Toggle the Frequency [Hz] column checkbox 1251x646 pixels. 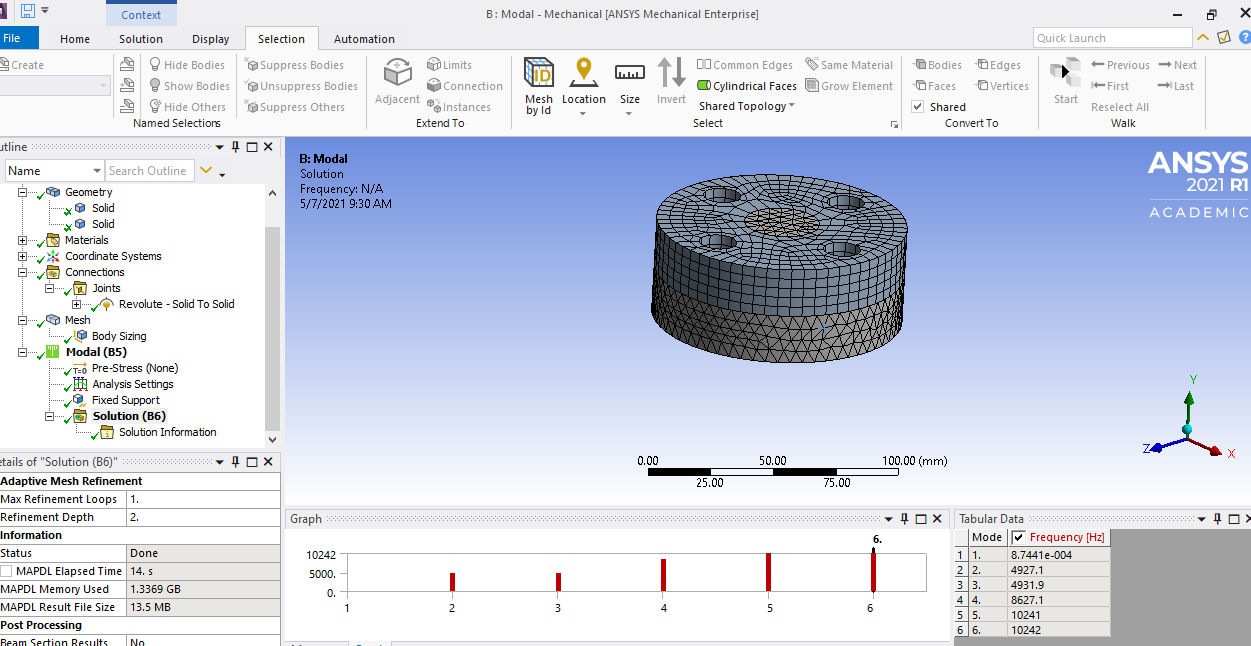tap(1019, 537)
